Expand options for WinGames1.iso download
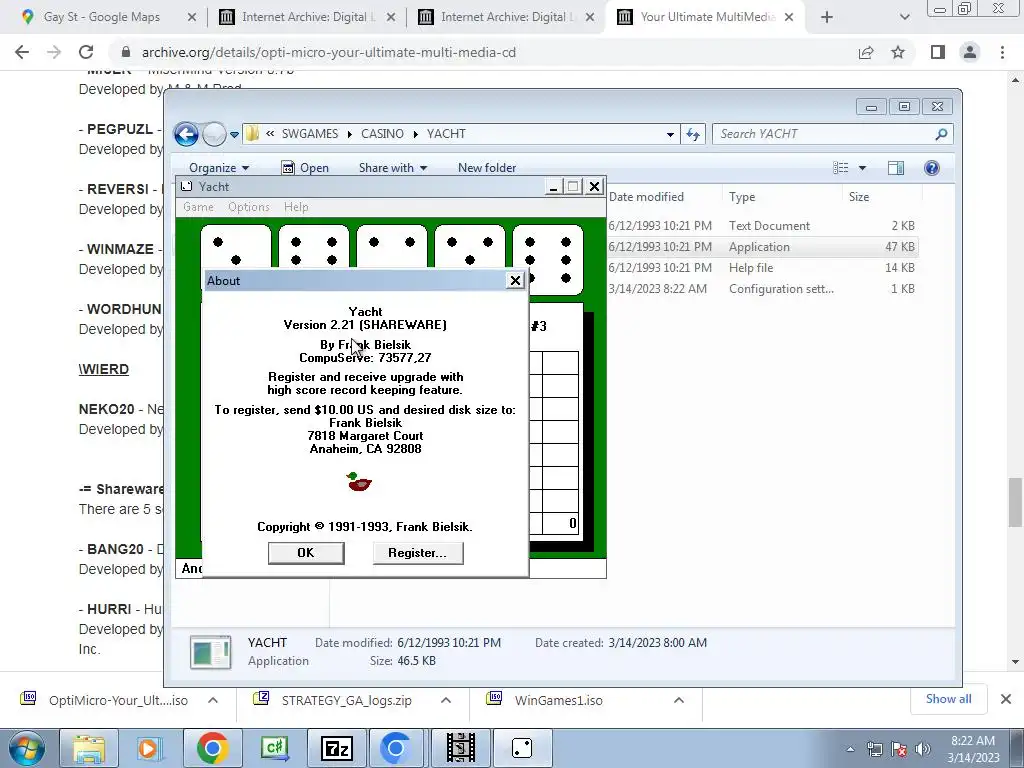 point(679,700)
